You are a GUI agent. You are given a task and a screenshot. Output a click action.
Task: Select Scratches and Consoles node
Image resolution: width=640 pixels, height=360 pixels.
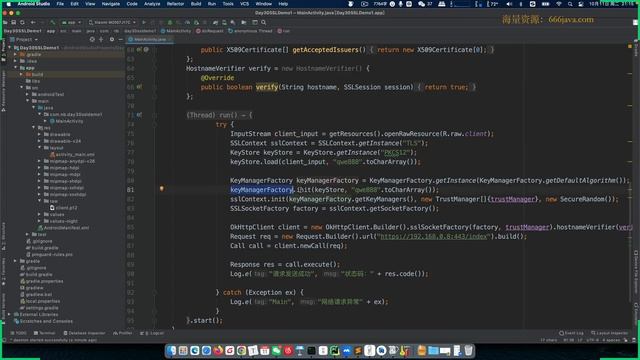click(43, 321)
